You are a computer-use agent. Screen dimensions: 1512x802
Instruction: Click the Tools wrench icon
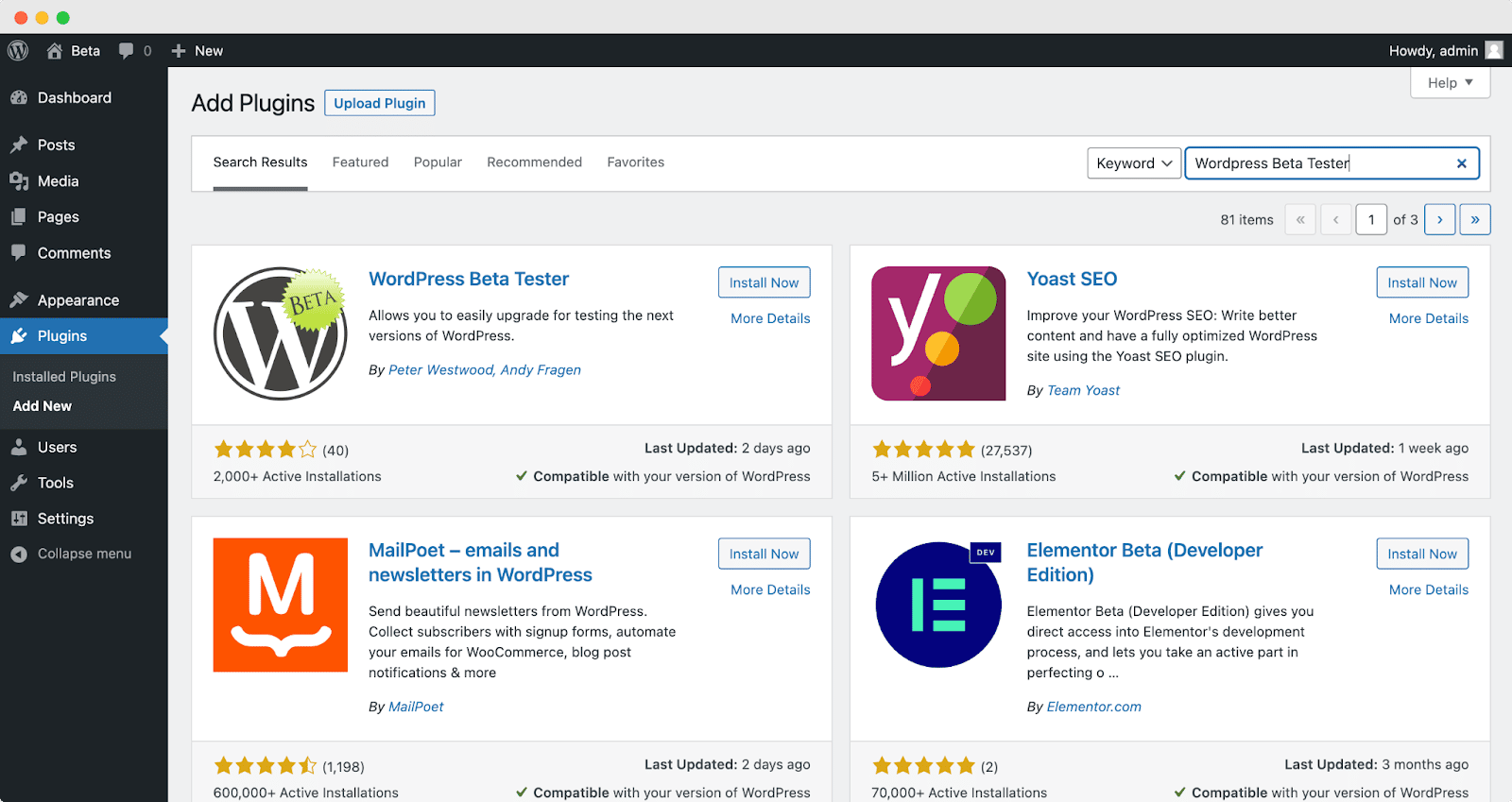pos(19,483)
